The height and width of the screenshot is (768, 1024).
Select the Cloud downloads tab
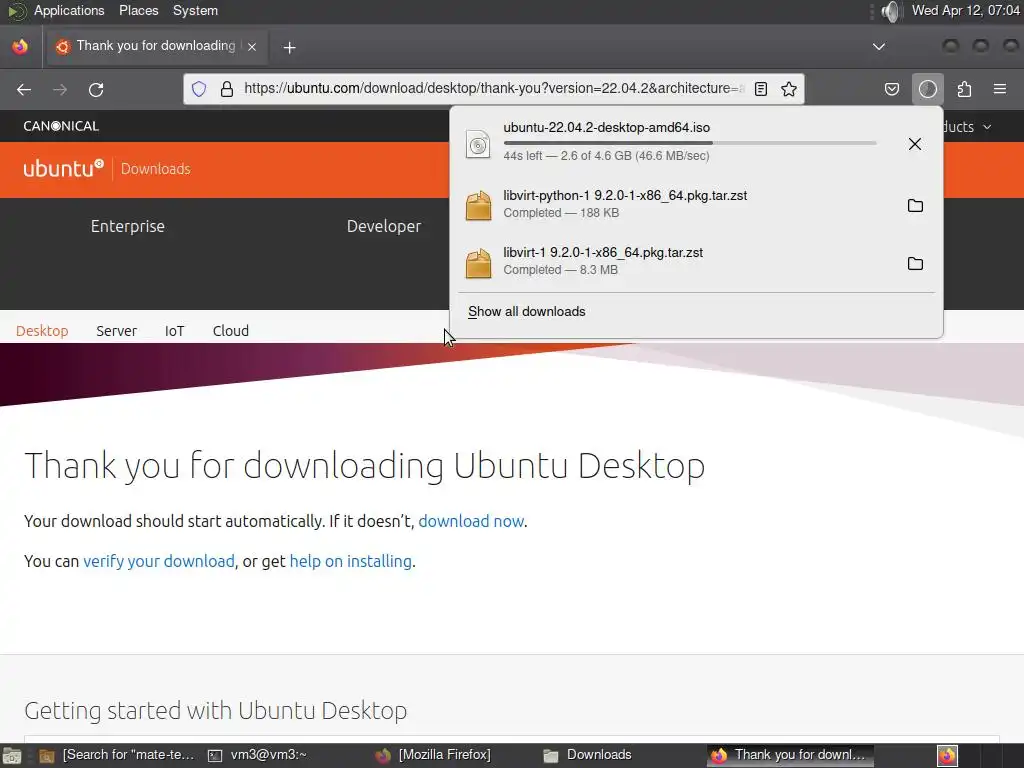click(x=231, y=330)
